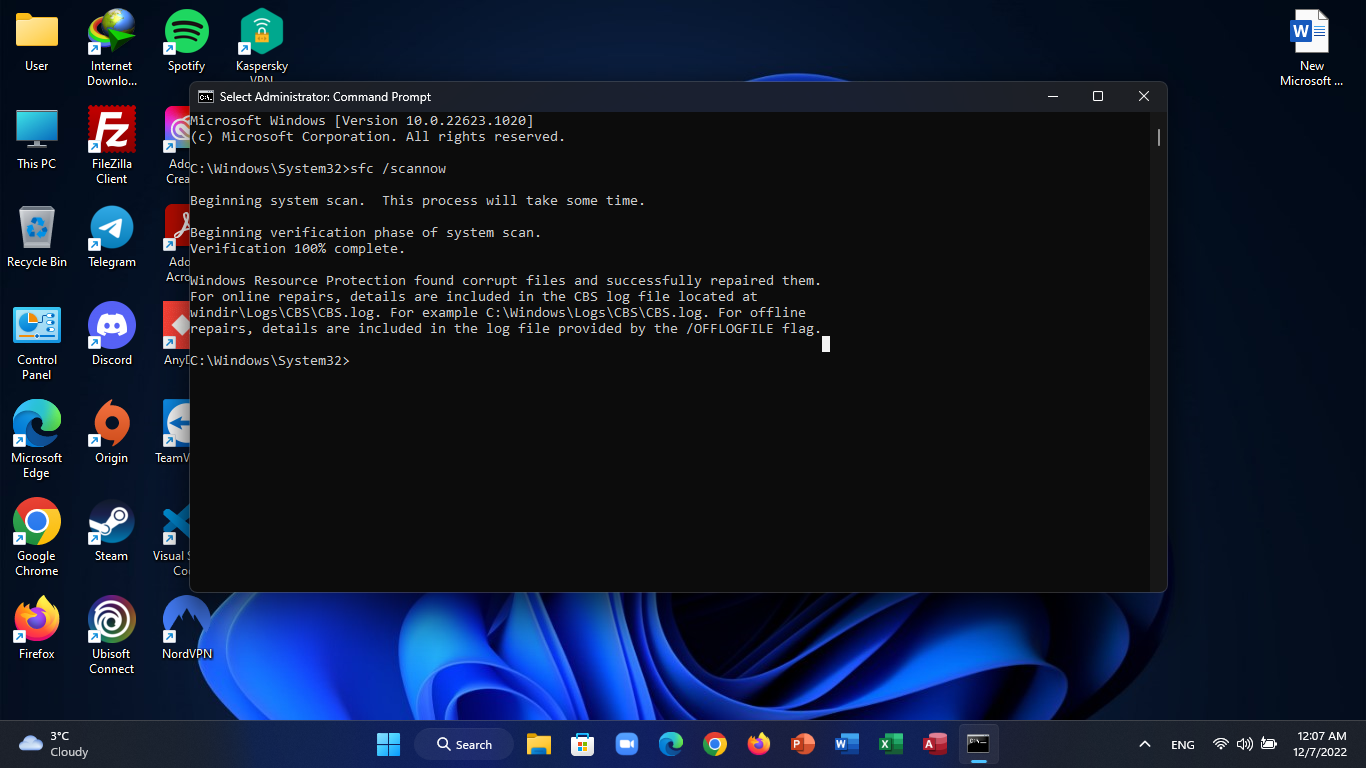Image resolution: width=1366 pixels, height=768 pixels.
Task: Close the Command Prompt window
Action: click(1144, 97)
